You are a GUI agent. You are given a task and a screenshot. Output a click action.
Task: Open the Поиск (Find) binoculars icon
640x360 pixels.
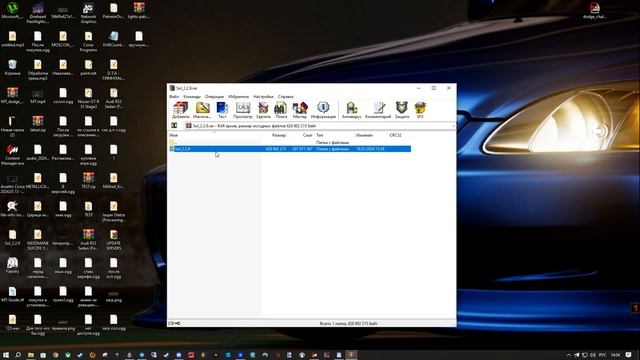[x=281, y=110]
